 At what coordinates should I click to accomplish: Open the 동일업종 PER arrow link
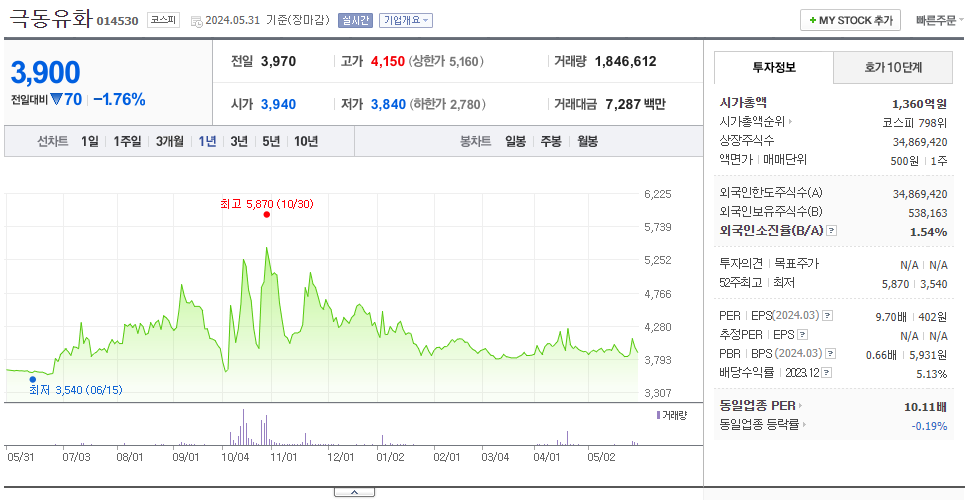click(761, 406)
